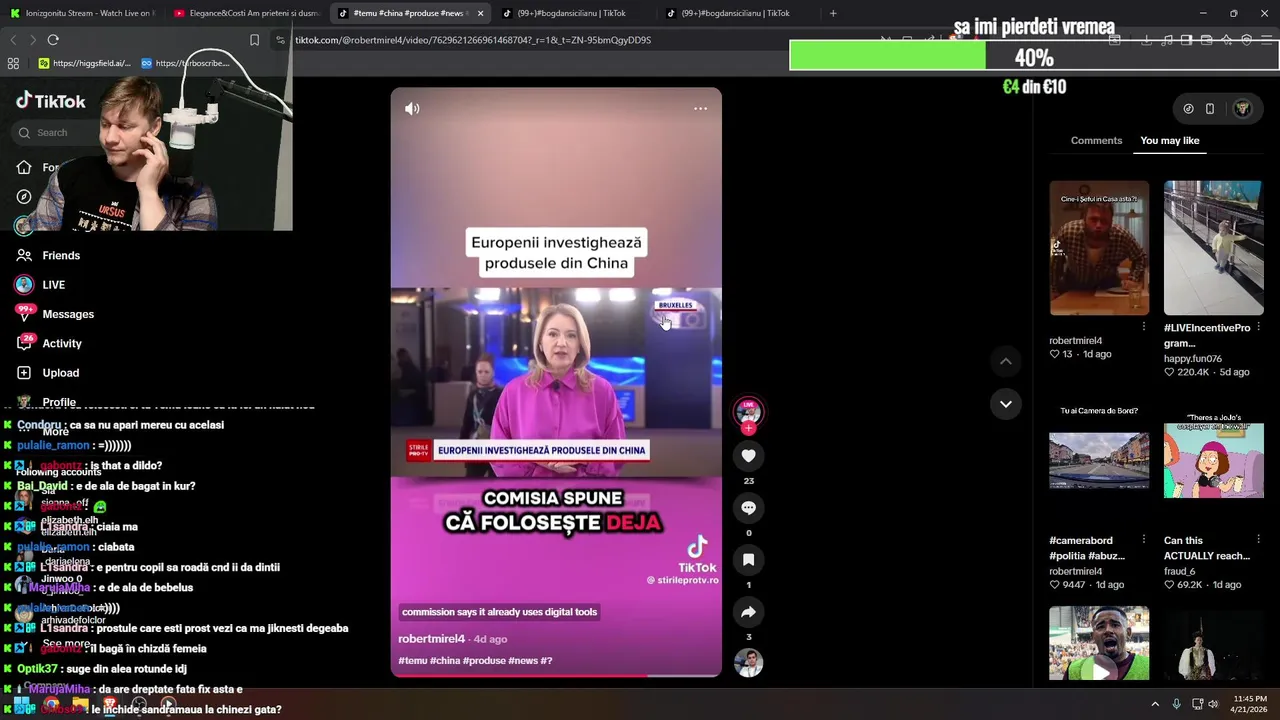Open the video more options menu
Viewport: 1280px width, 720px height.
700,109
